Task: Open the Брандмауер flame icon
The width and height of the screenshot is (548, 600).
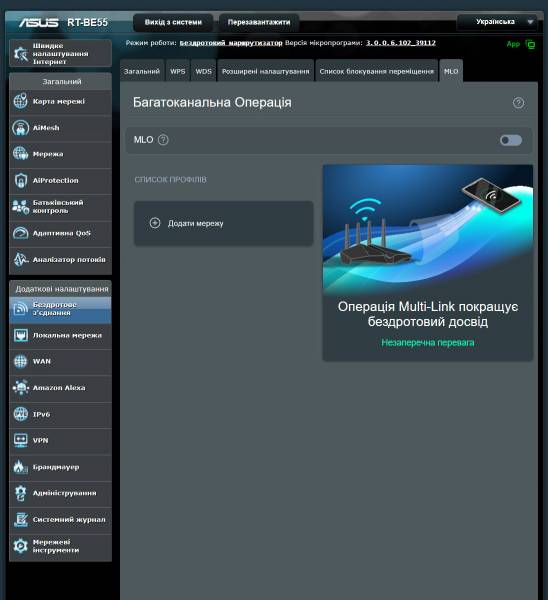Action: [x=21, y=467]
